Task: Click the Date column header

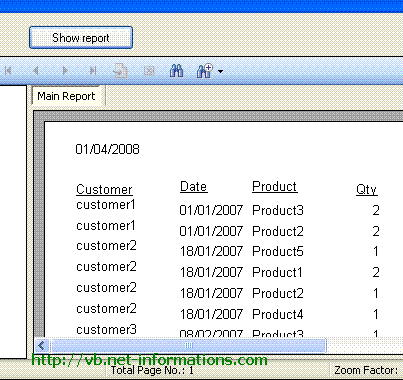Action: pyautogui.click(x=194, y=186)
